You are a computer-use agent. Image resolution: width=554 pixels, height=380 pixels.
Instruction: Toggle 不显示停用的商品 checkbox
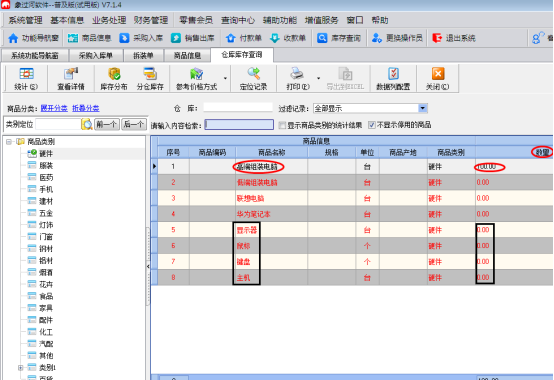point(372,125)
